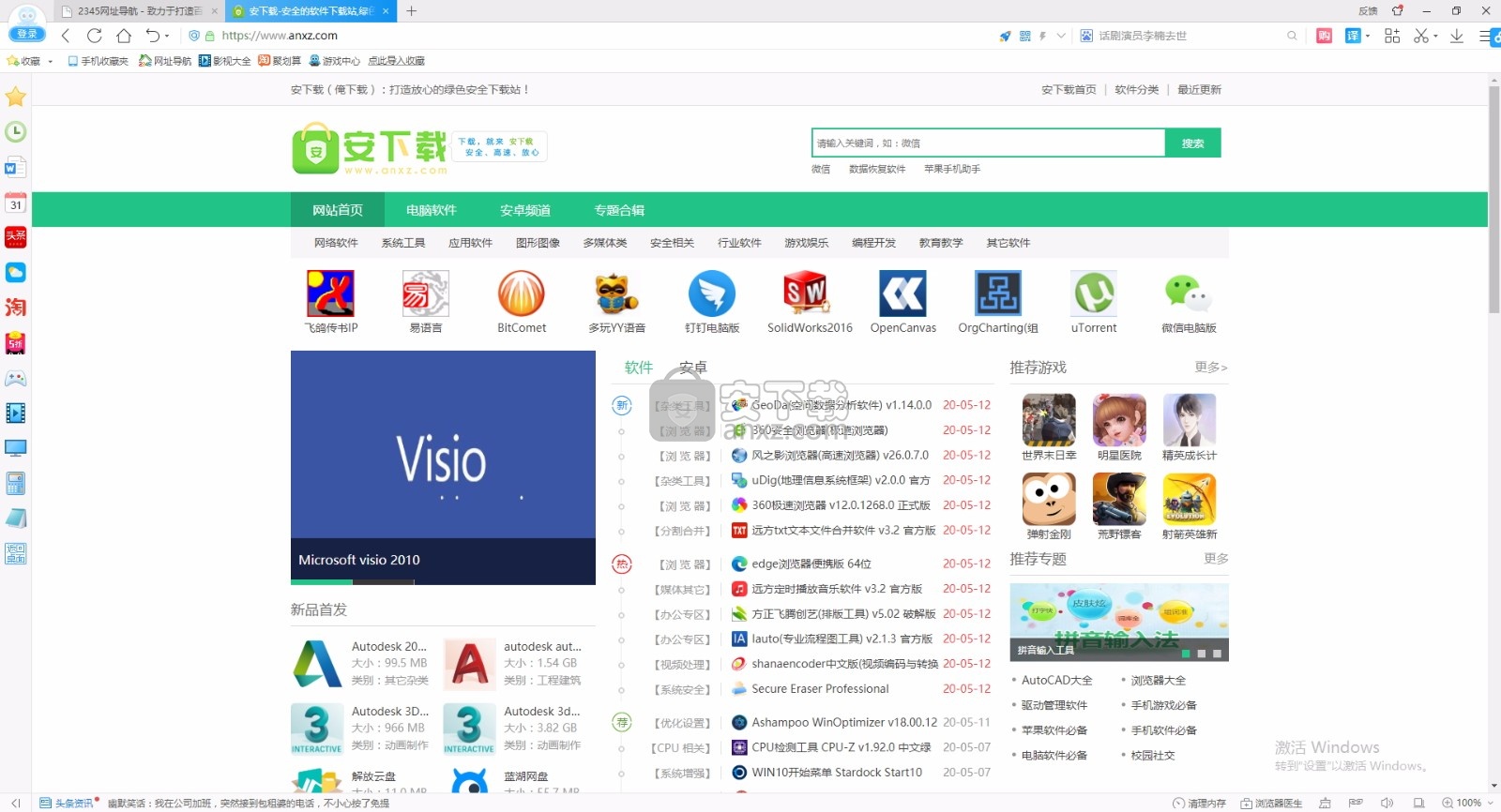1501x812 pixels.
Task: Open history clock in sidebar
Action: (x=15, y=132)
